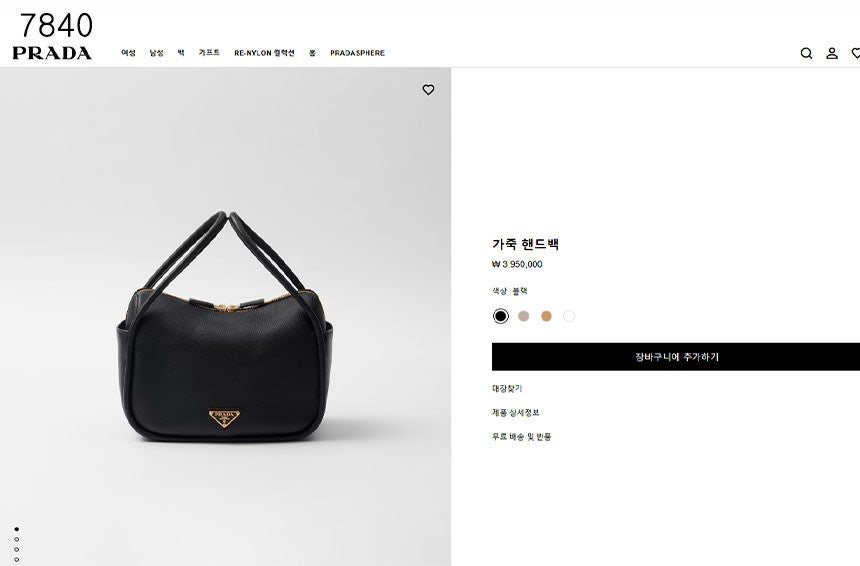
Task: Go to homepage via PRADA logo
Action: (52, 53)
